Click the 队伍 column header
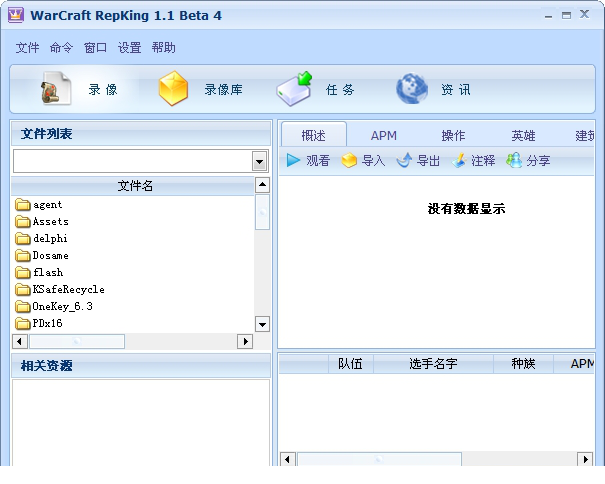605x484 pixels. click(x=350, y=363)
